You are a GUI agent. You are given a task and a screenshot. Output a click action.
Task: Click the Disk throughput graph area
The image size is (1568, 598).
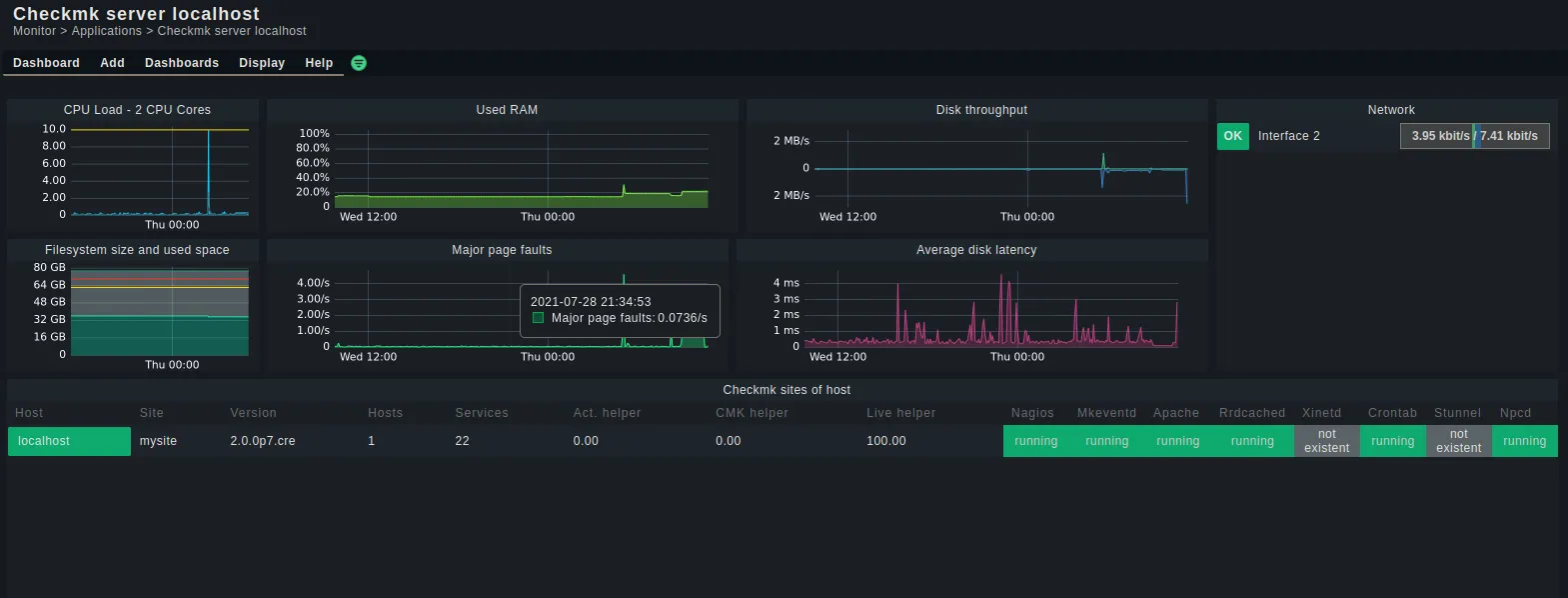point(1002,170)
